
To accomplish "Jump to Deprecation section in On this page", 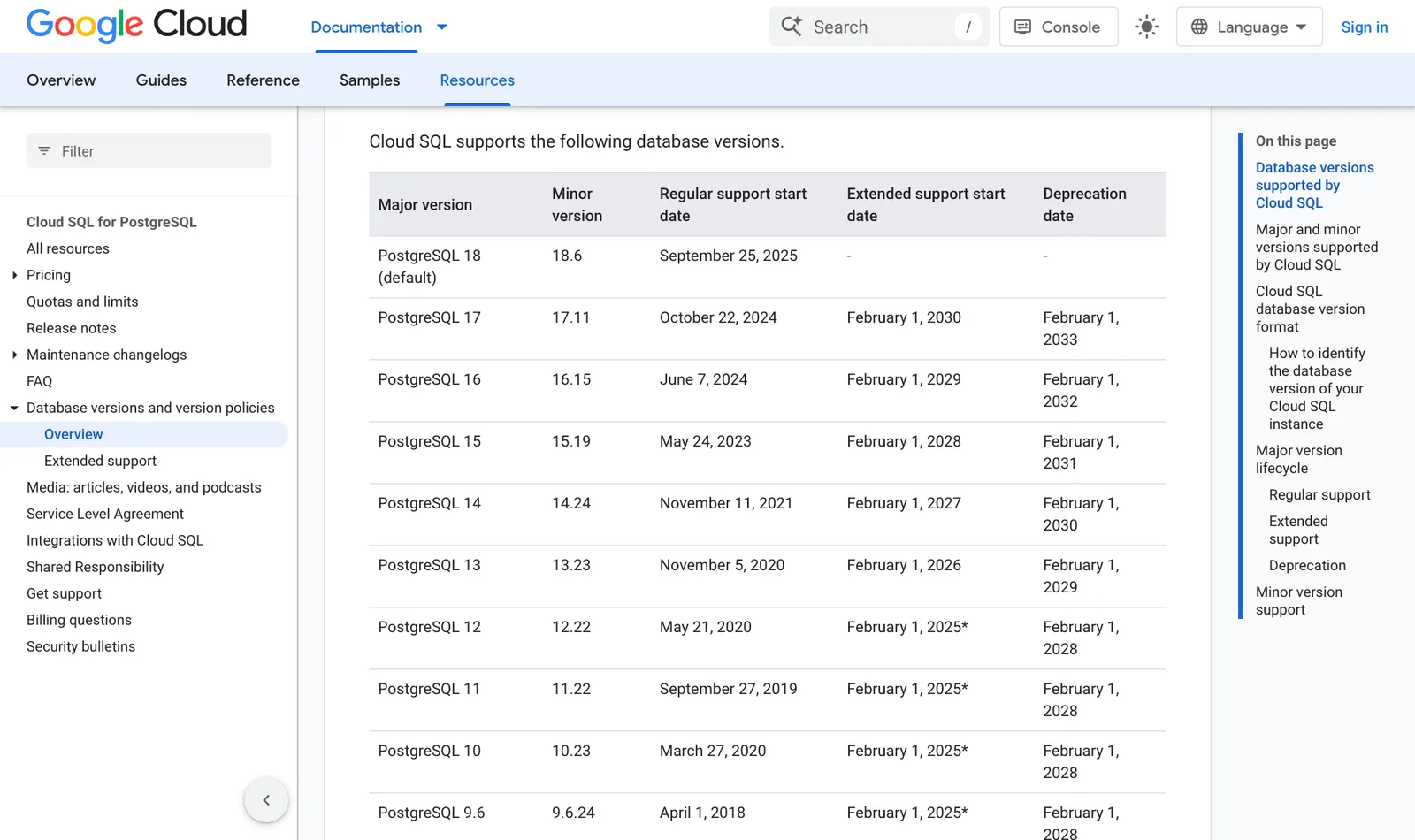I will (x=1307, y=565).
